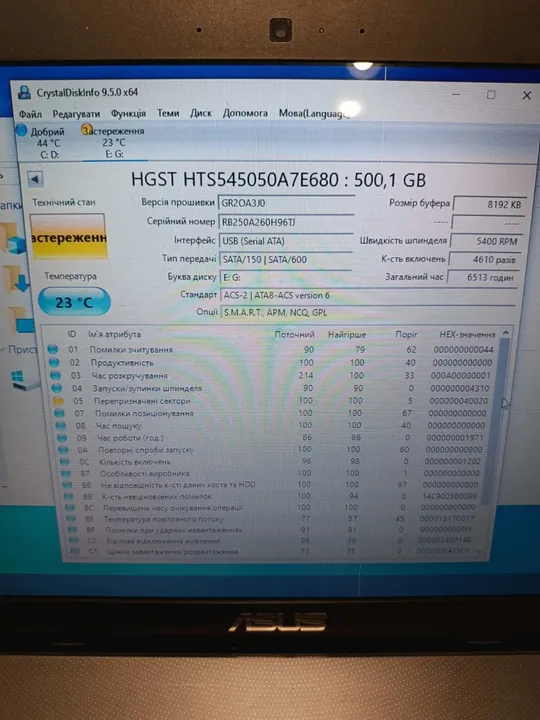The width and height of the screenshot is (540, 720).
Task: Click the HEX value 000000040020
Action: click(x=458, y=401)
